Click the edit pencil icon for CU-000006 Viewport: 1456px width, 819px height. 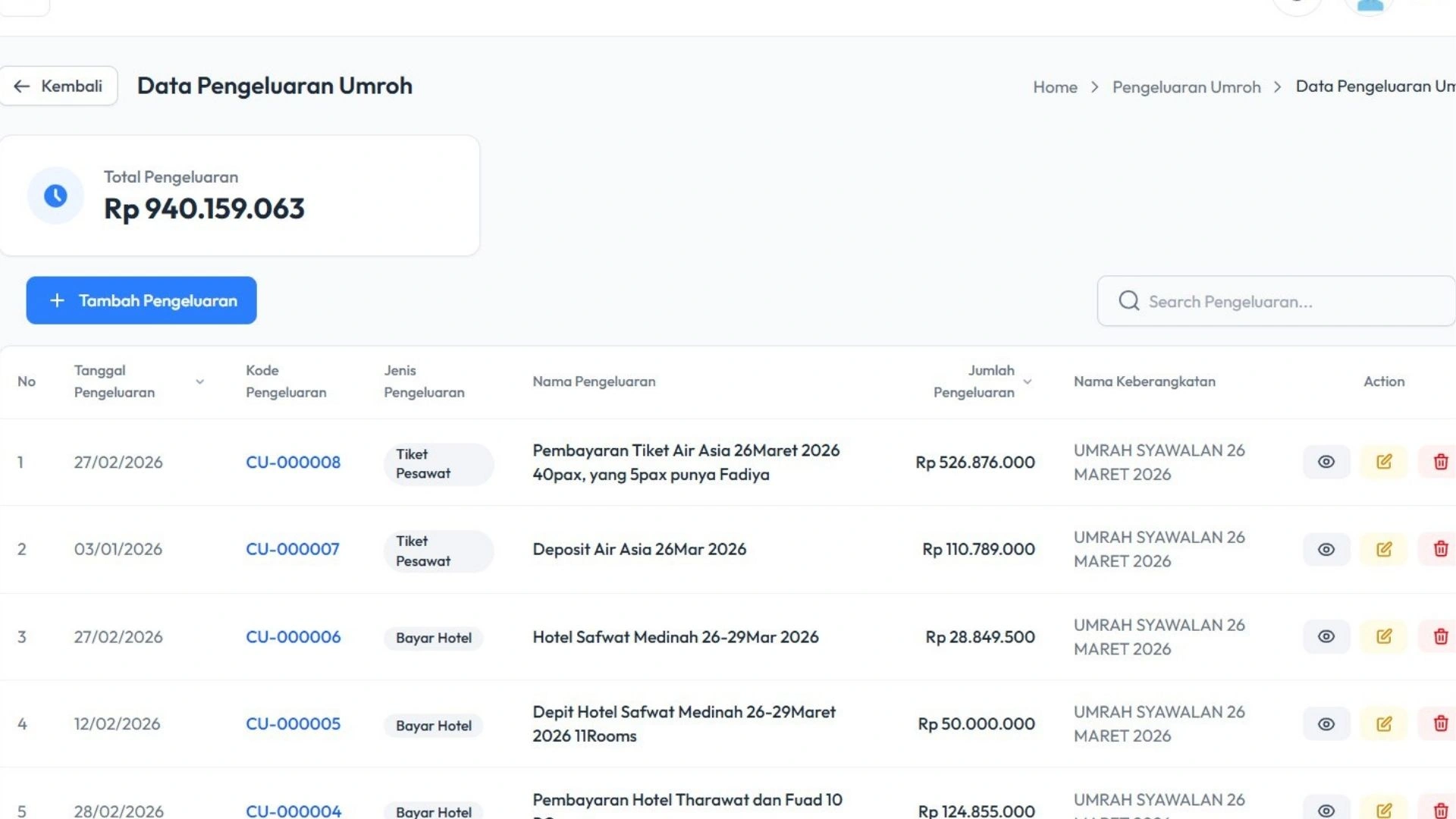coord(1383,636)
